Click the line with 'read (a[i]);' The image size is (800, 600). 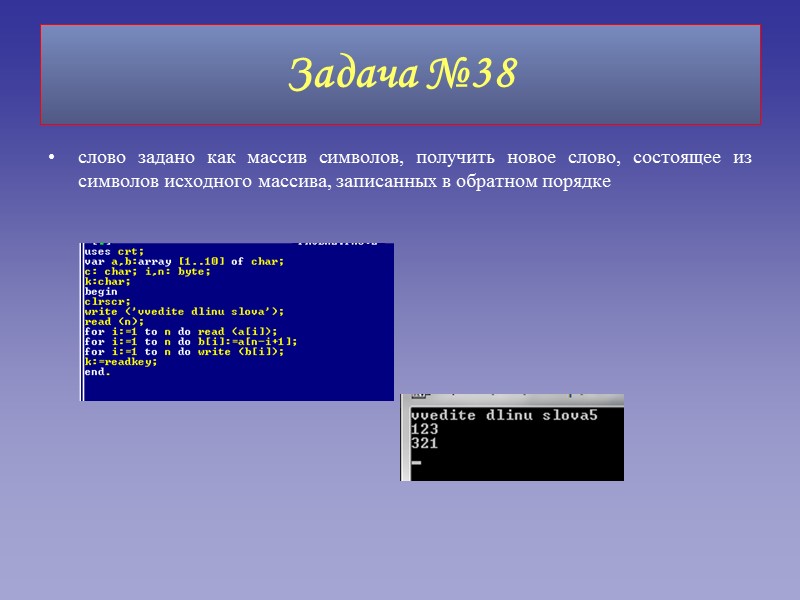point(181,332)
